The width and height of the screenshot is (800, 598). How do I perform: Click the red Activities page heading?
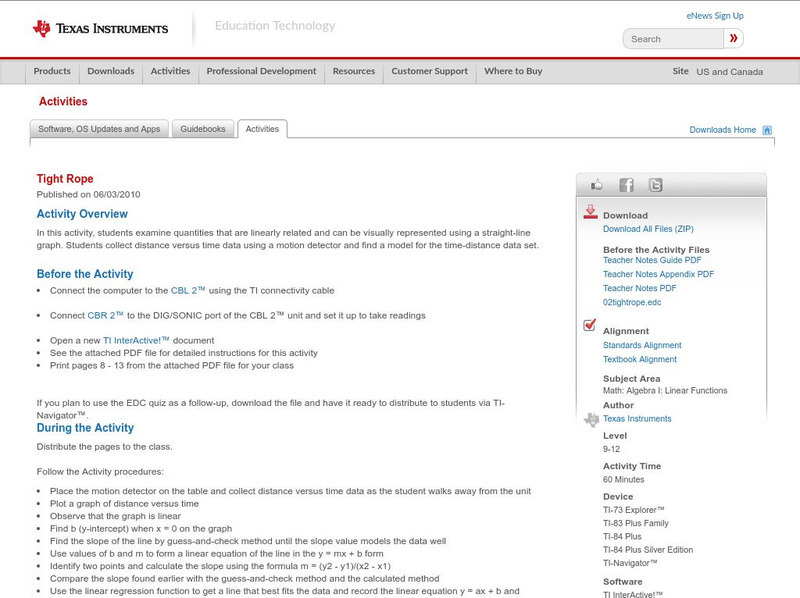coord(63,102)
